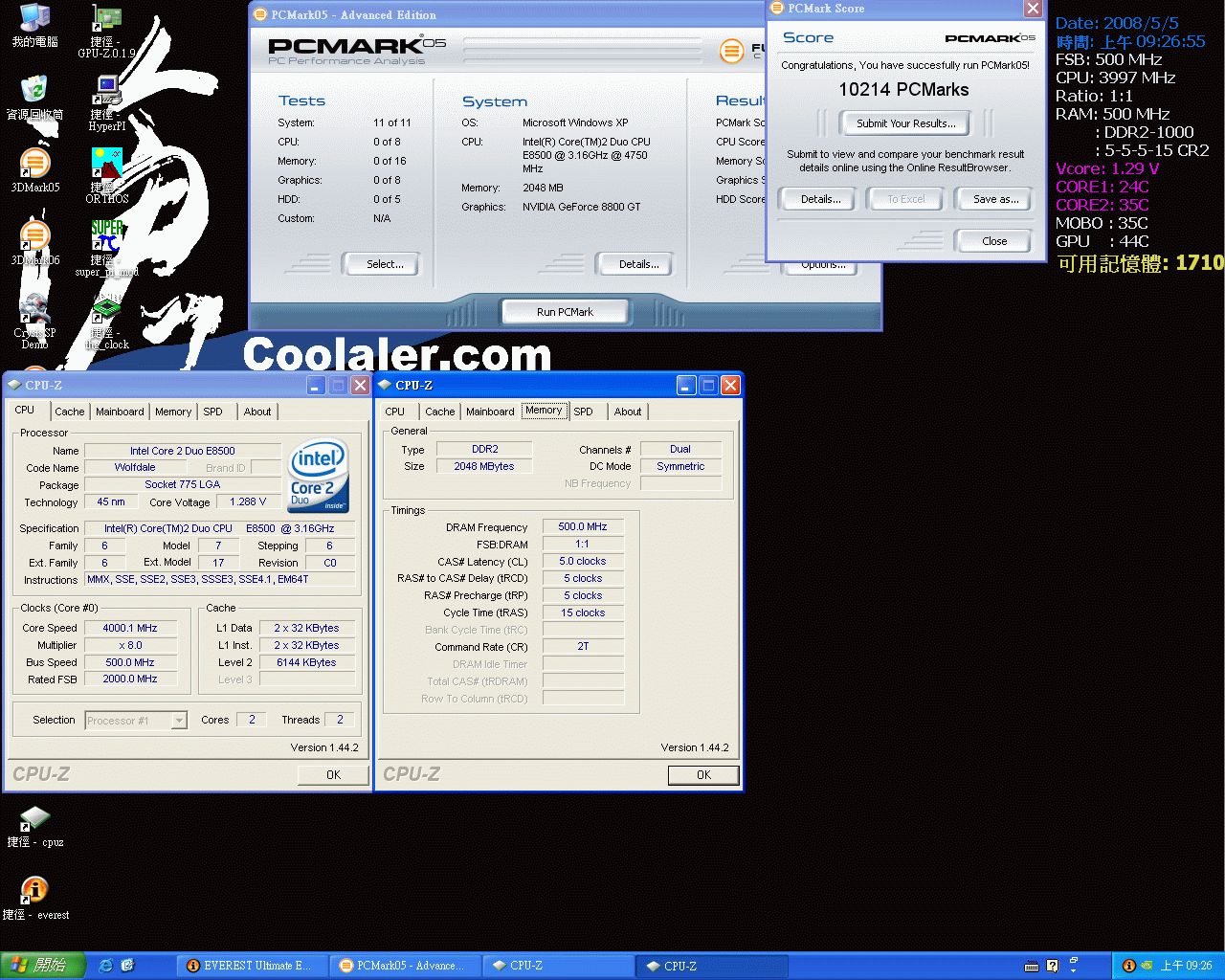Switch to CPU tab in right CPU-Z

(x=394, y=412)
